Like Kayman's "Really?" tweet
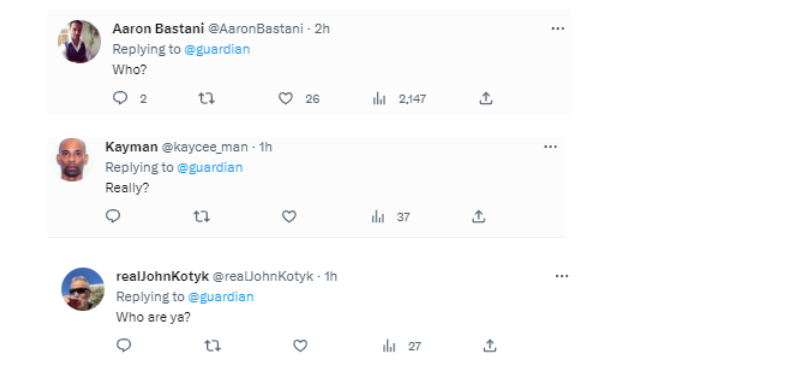This screenshot has width=801, height=387. pyautogui.click(x=289, y=216)
